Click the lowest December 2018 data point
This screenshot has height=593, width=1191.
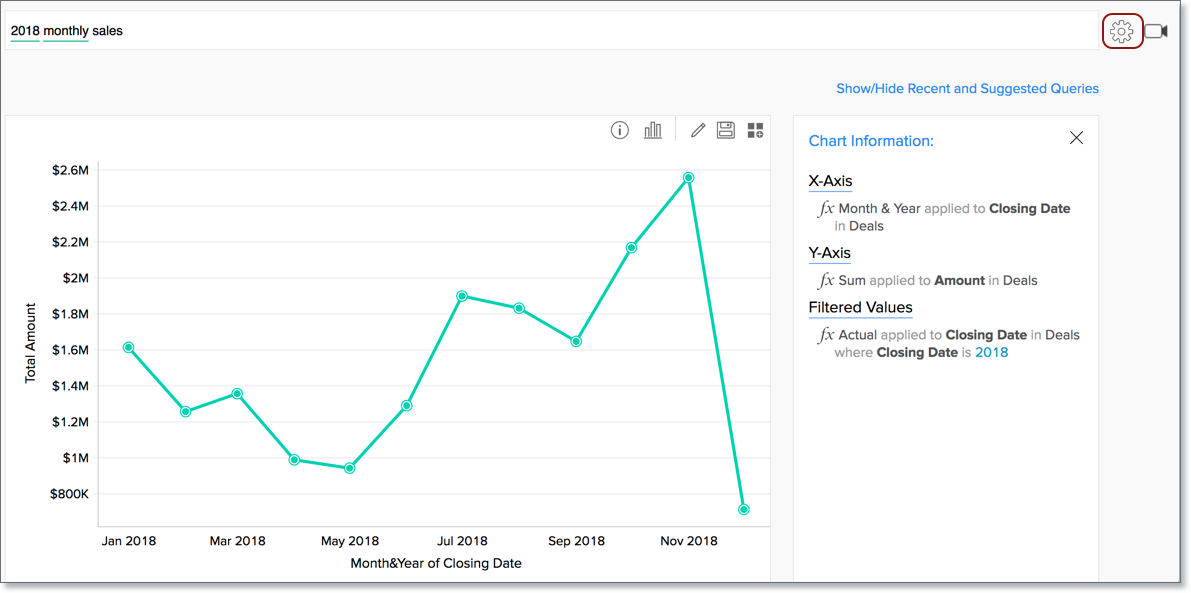coord(744,510)
